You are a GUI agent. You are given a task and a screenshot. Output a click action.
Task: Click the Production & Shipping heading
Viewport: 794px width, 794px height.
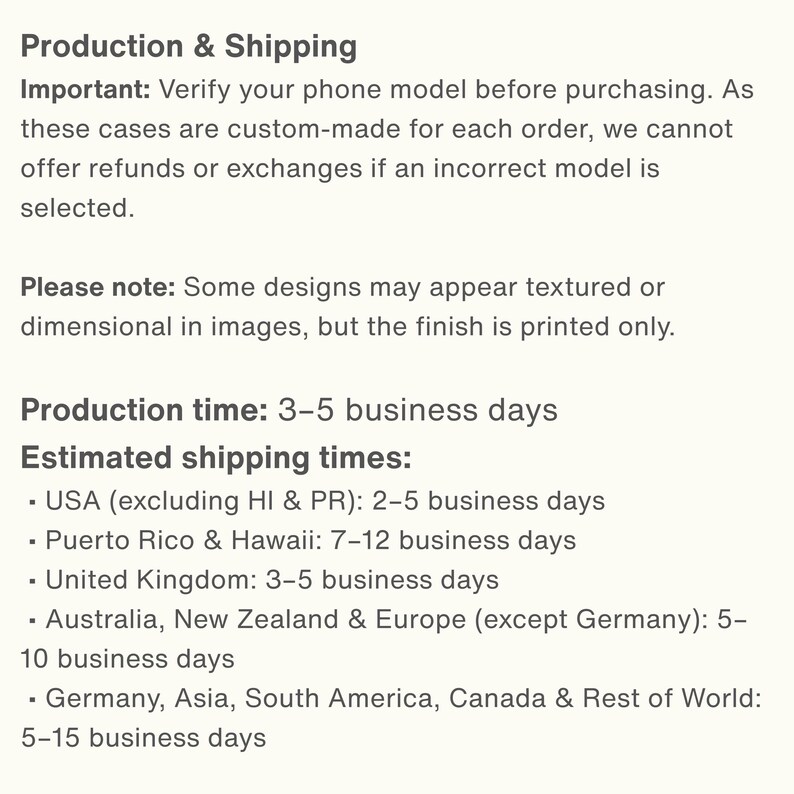coord(189,47)
